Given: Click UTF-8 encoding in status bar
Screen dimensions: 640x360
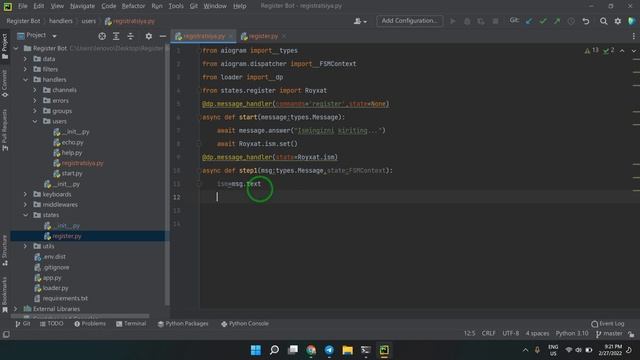Looking at the screenshot, I should 510,333.
